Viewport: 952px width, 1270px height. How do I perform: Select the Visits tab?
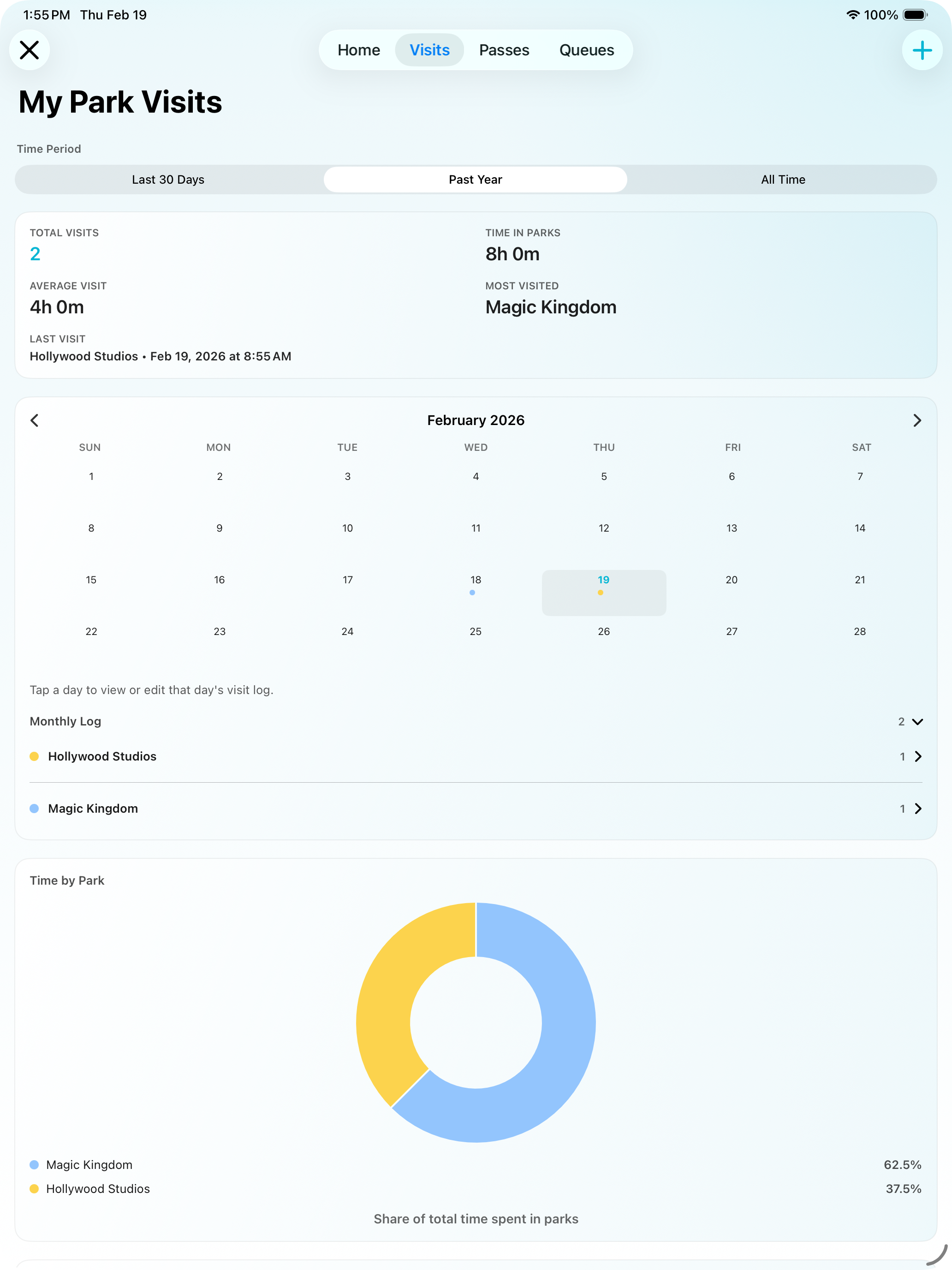point(429,50)
